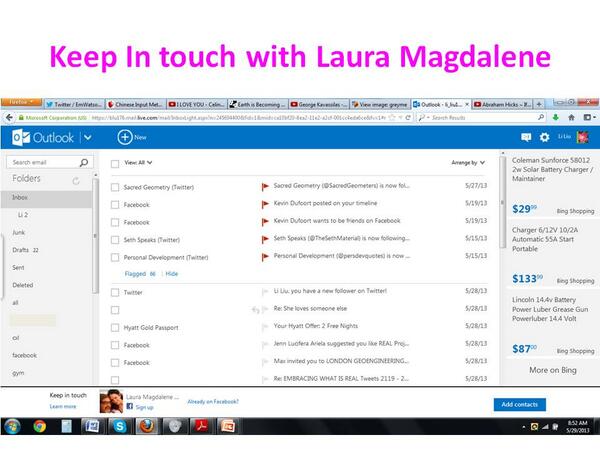This screenshot has width=600, height=450.
Task: Select checkbox for Facebook Kevin Dufoort posted
Action: click(x=115, y=205)
